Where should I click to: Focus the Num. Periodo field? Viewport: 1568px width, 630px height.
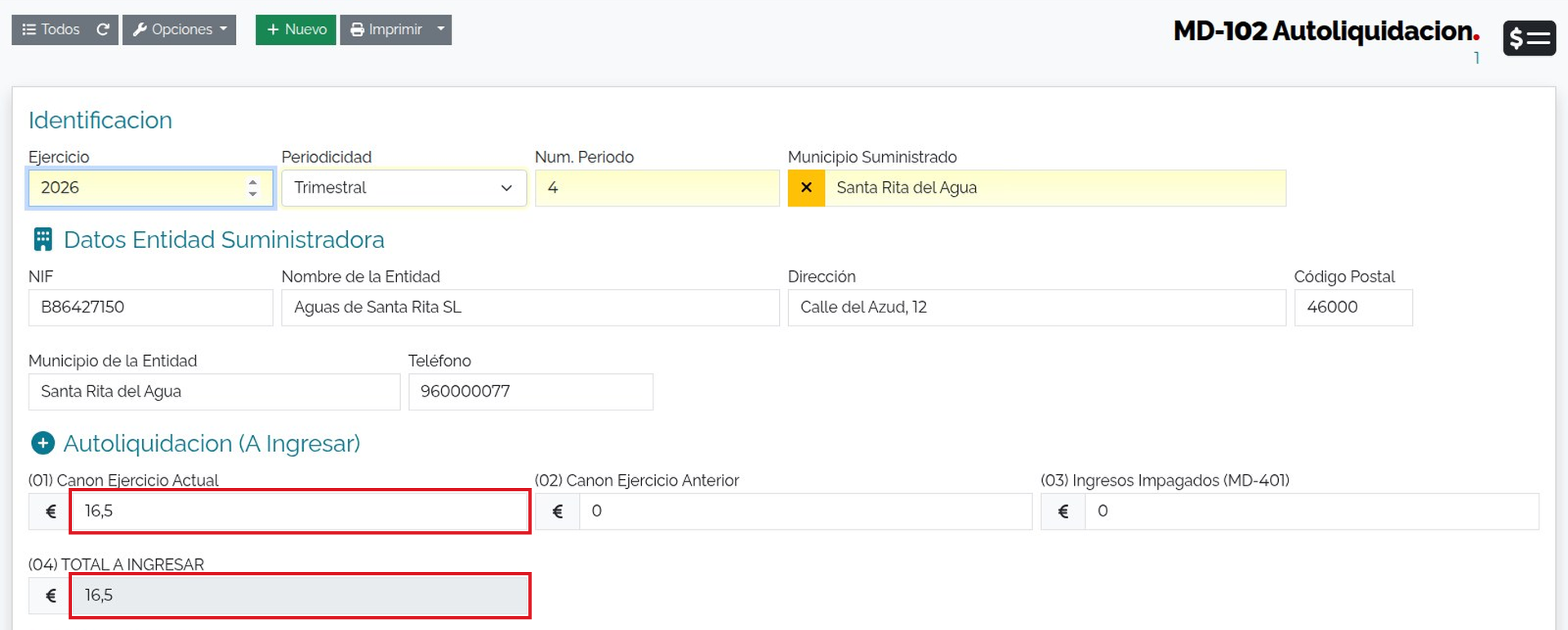[x=657, y=188]
